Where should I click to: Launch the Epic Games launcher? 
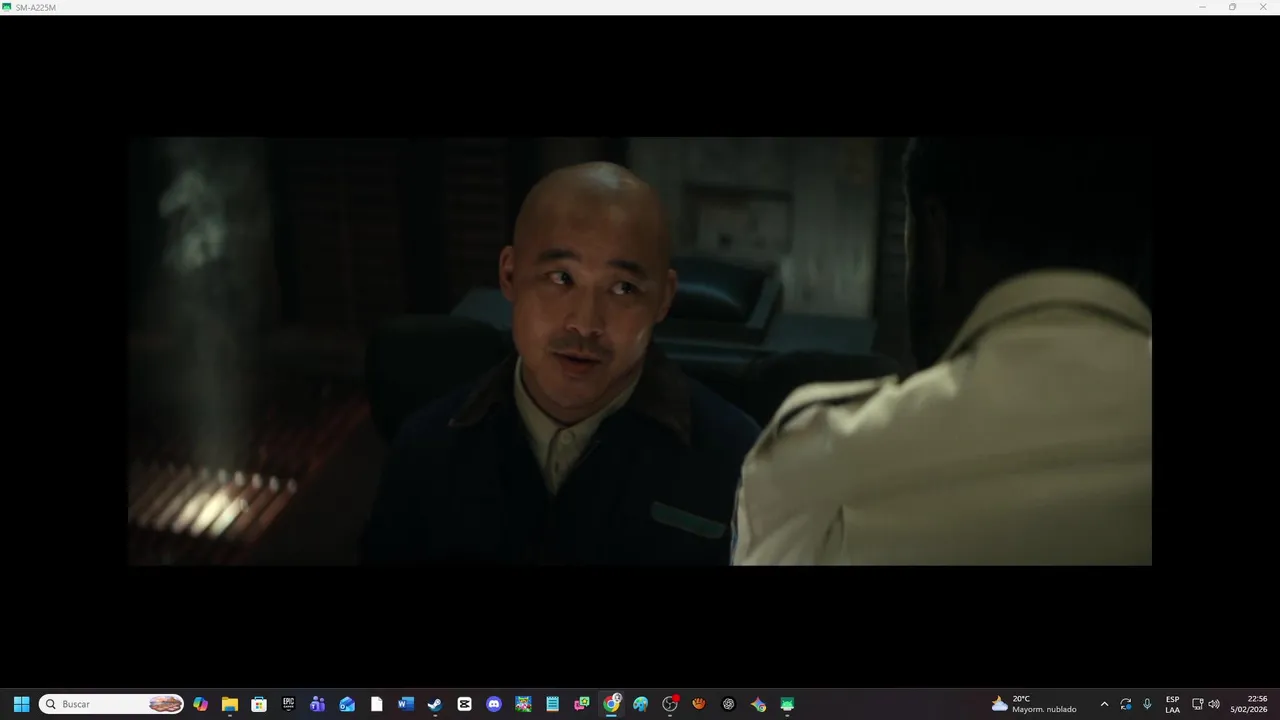click(288, 704)
